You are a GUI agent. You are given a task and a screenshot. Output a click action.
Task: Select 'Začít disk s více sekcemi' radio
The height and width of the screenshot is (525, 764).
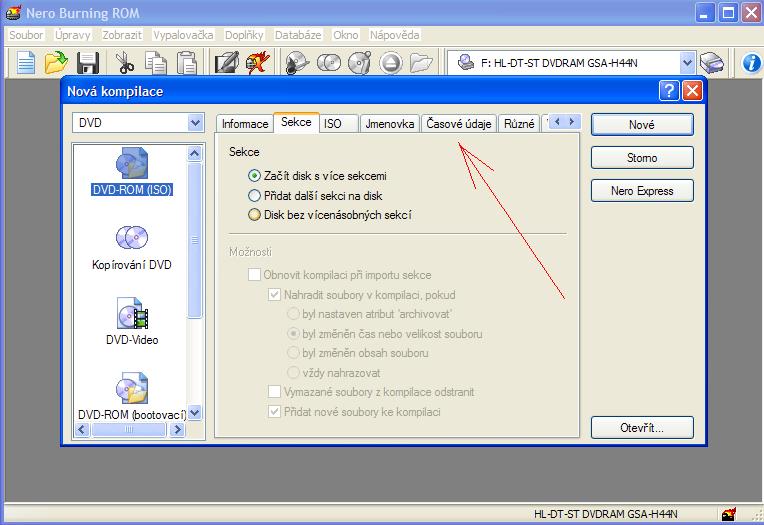[x=254, y=175]
